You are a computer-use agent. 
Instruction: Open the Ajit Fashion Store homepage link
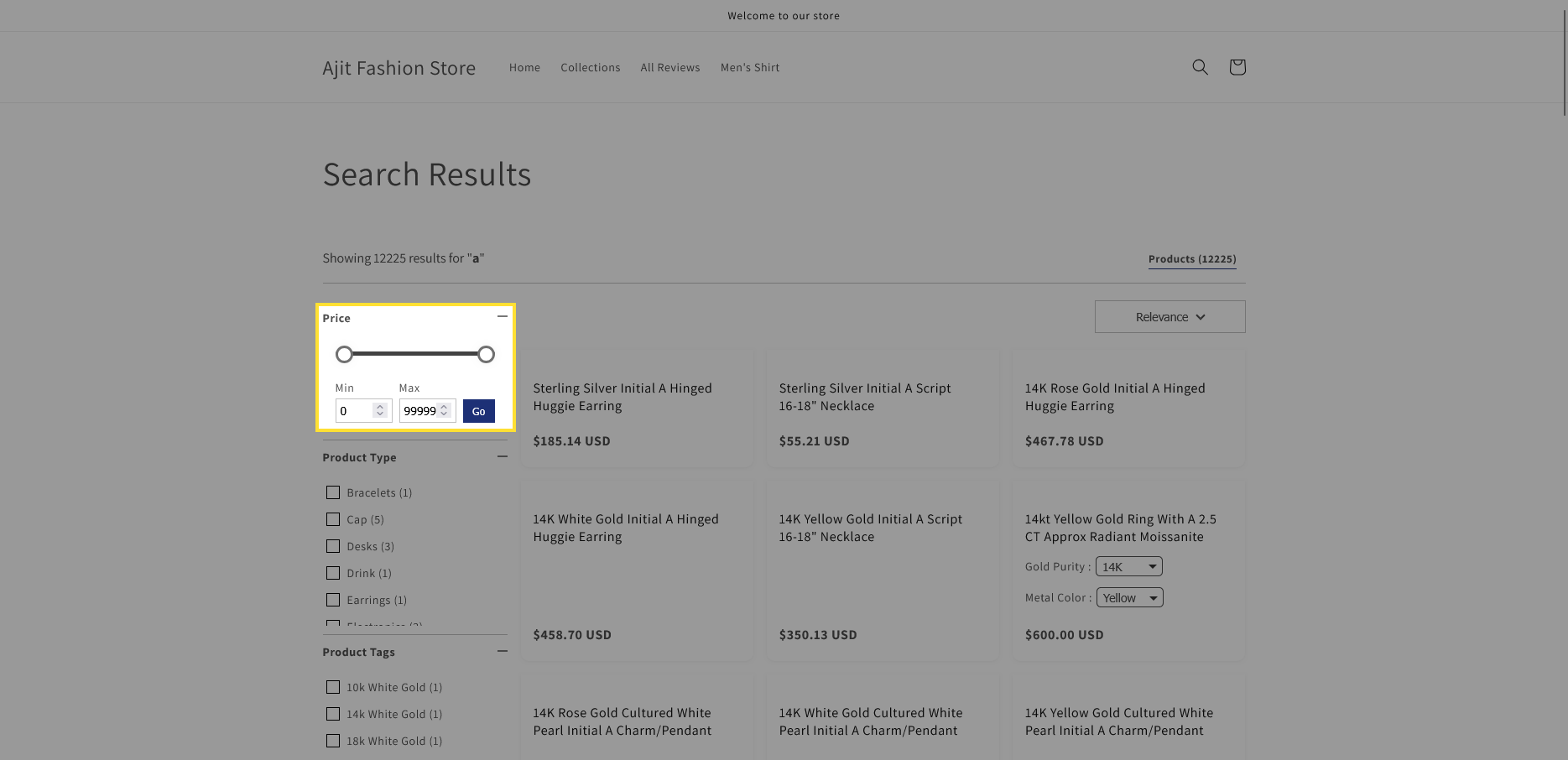click(399, 68)
